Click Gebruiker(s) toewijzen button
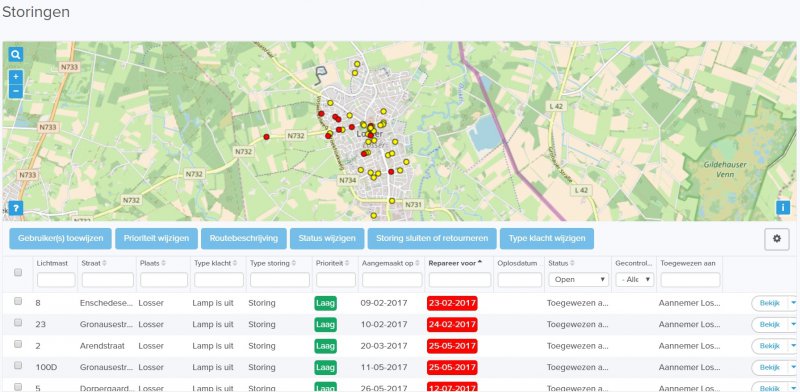 click(x=60, y=238)
